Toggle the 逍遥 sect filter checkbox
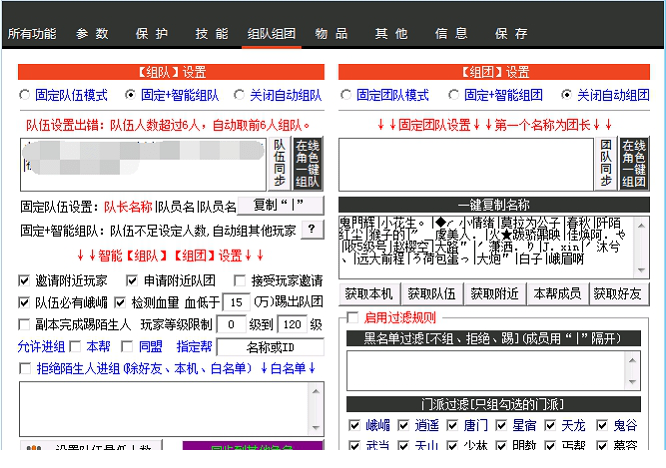 click(x=403, y=425)
